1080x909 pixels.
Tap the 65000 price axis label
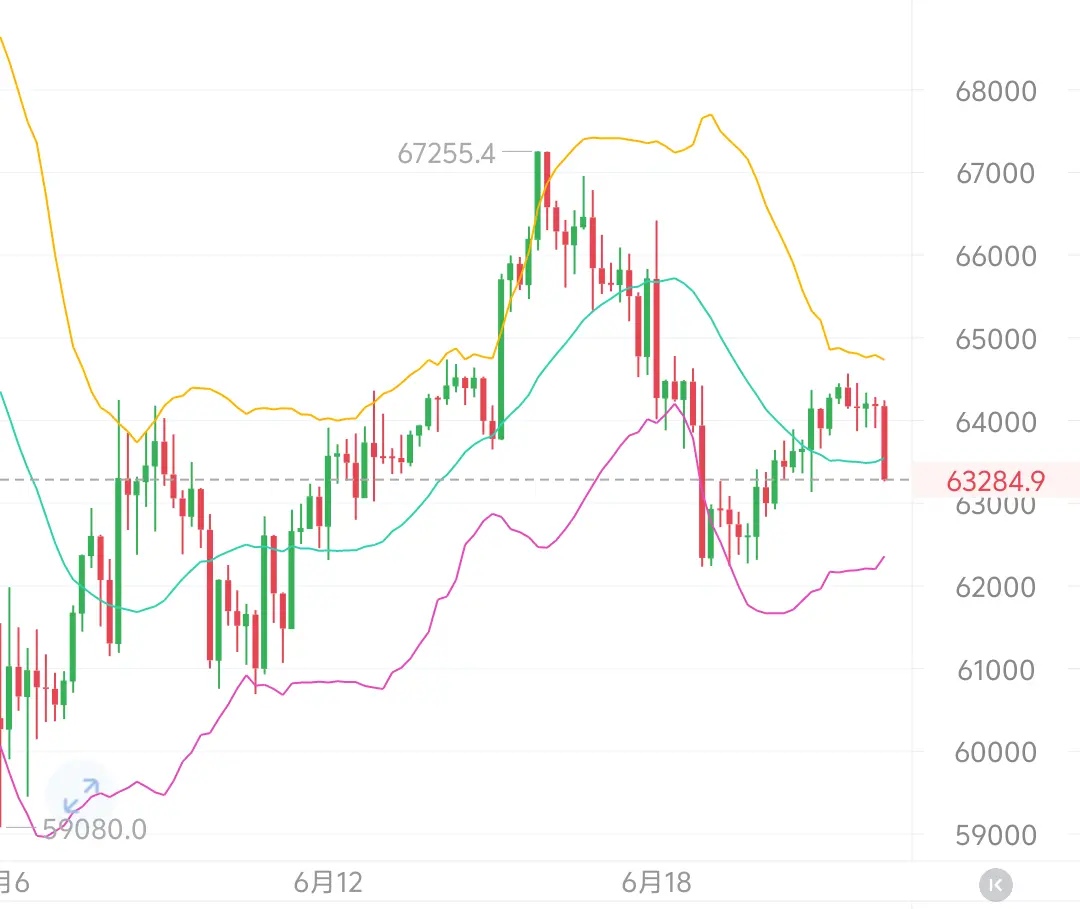click(x=995, y=339)
